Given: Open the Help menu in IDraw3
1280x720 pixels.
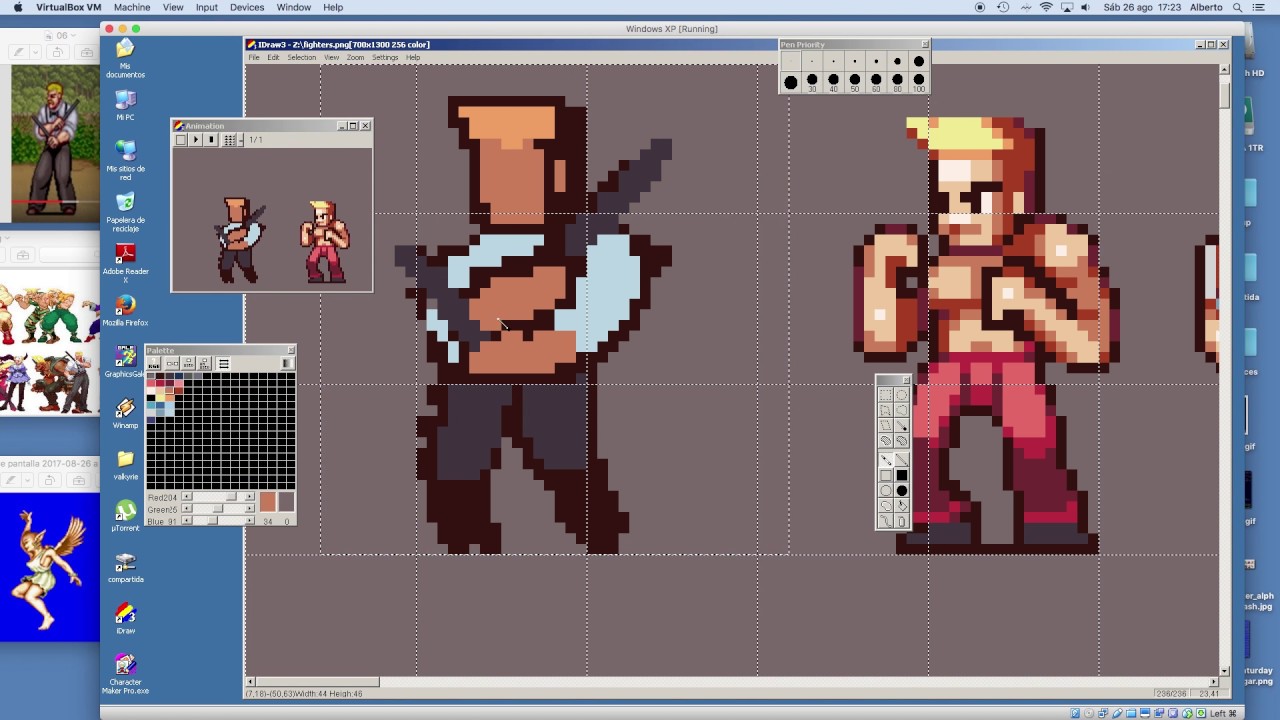Looking at the screenshot, I should 413,57.
